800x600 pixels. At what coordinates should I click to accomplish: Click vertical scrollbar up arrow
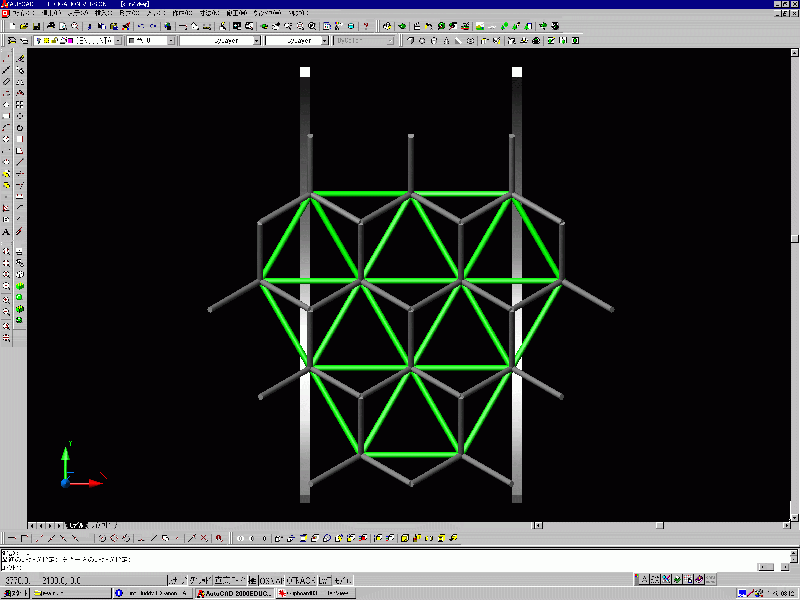pyautogui.click(x=794, y=53)
